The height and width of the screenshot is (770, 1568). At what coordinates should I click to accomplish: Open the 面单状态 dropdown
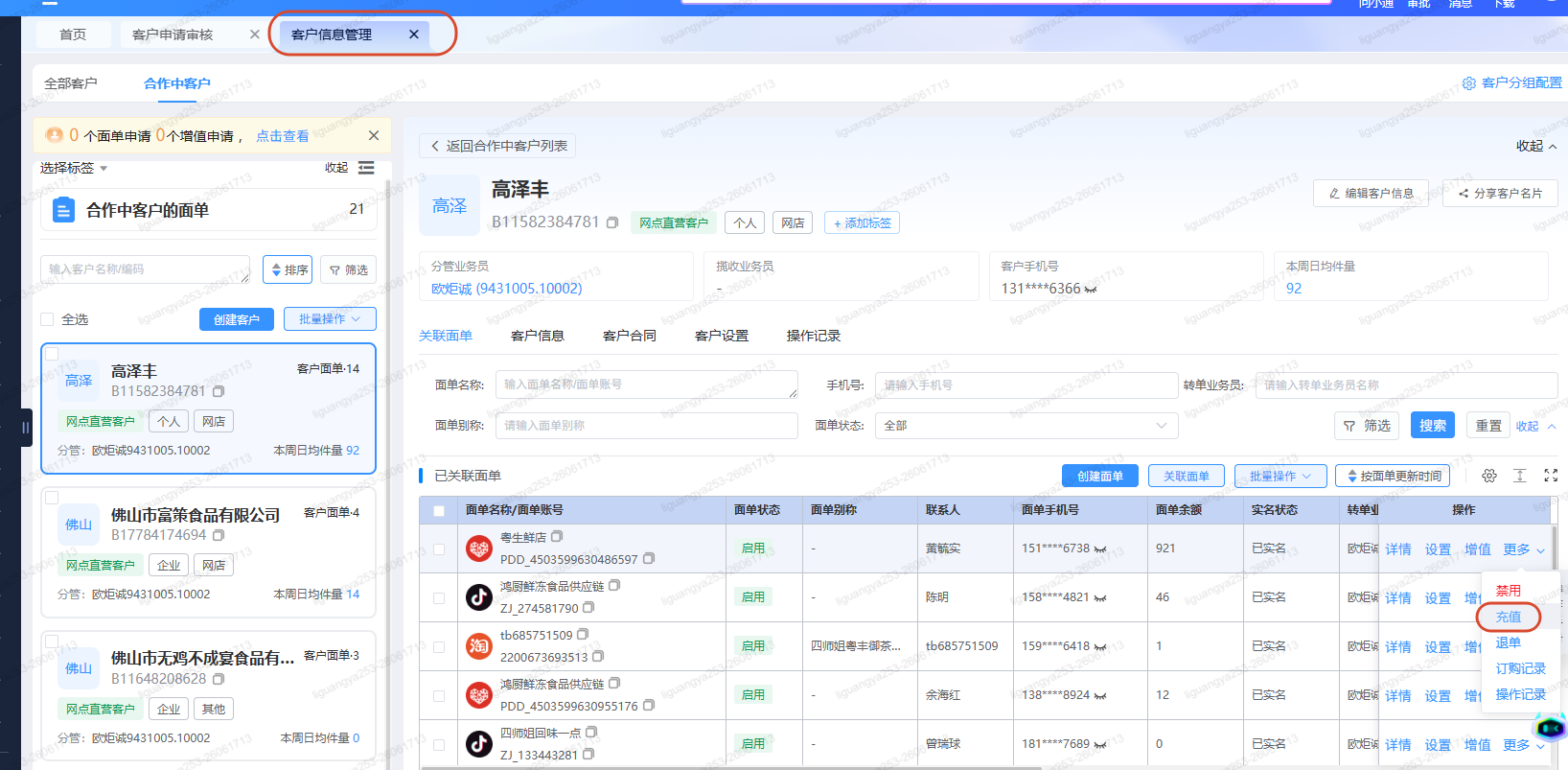click(1026, 425)
